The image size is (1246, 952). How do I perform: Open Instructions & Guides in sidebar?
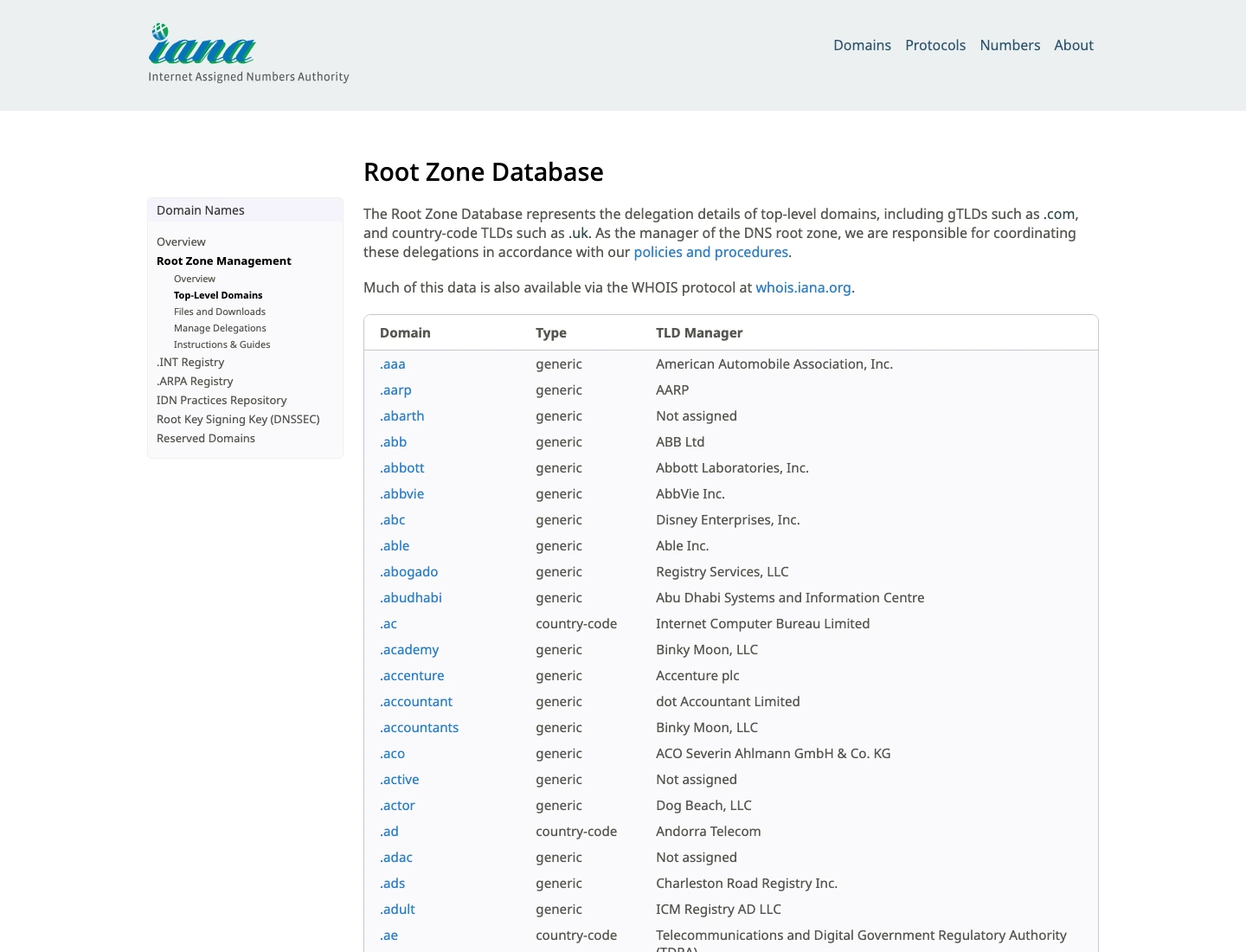point(222,344)
